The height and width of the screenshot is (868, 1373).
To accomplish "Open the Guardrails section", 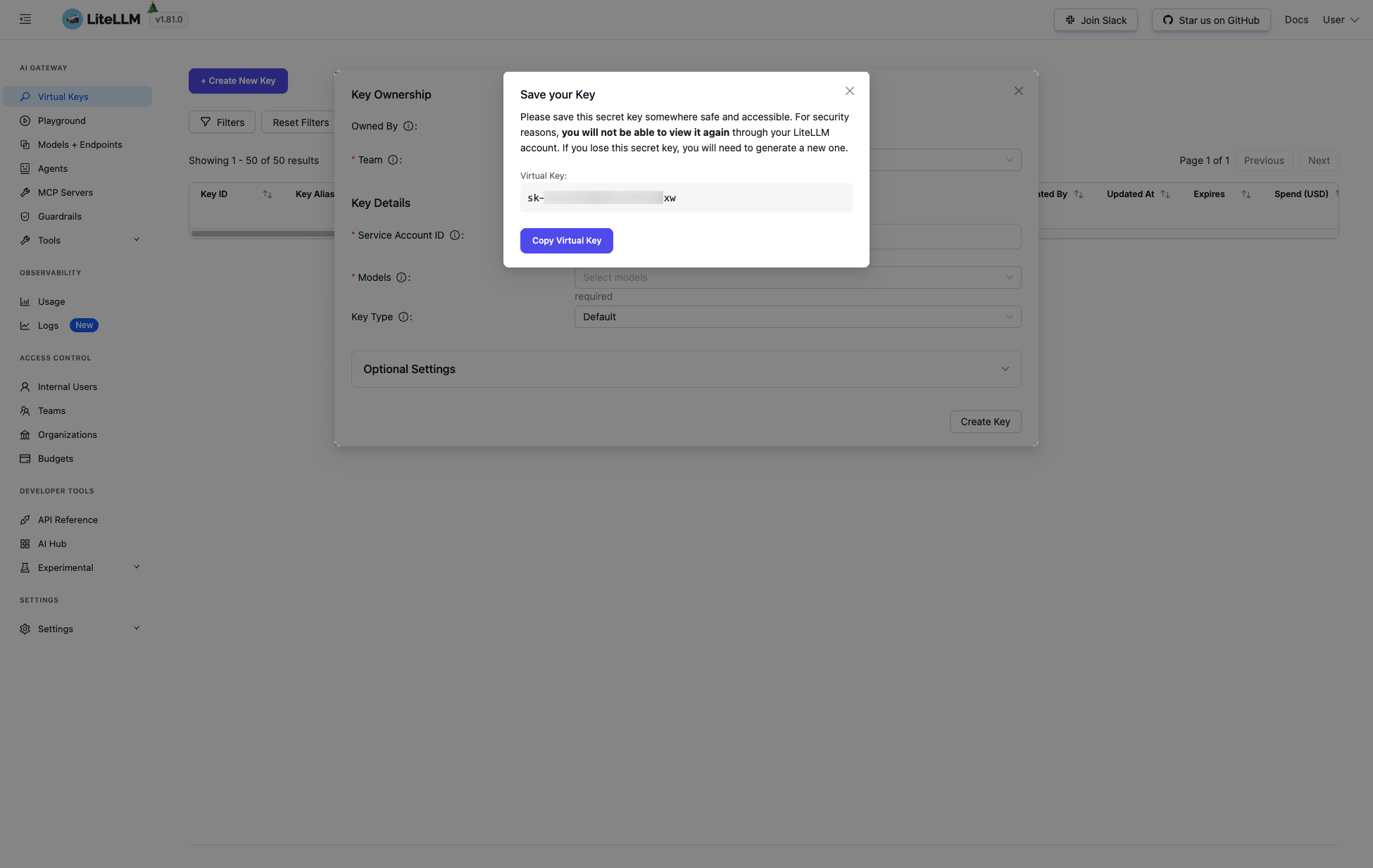I will [60, 216].
